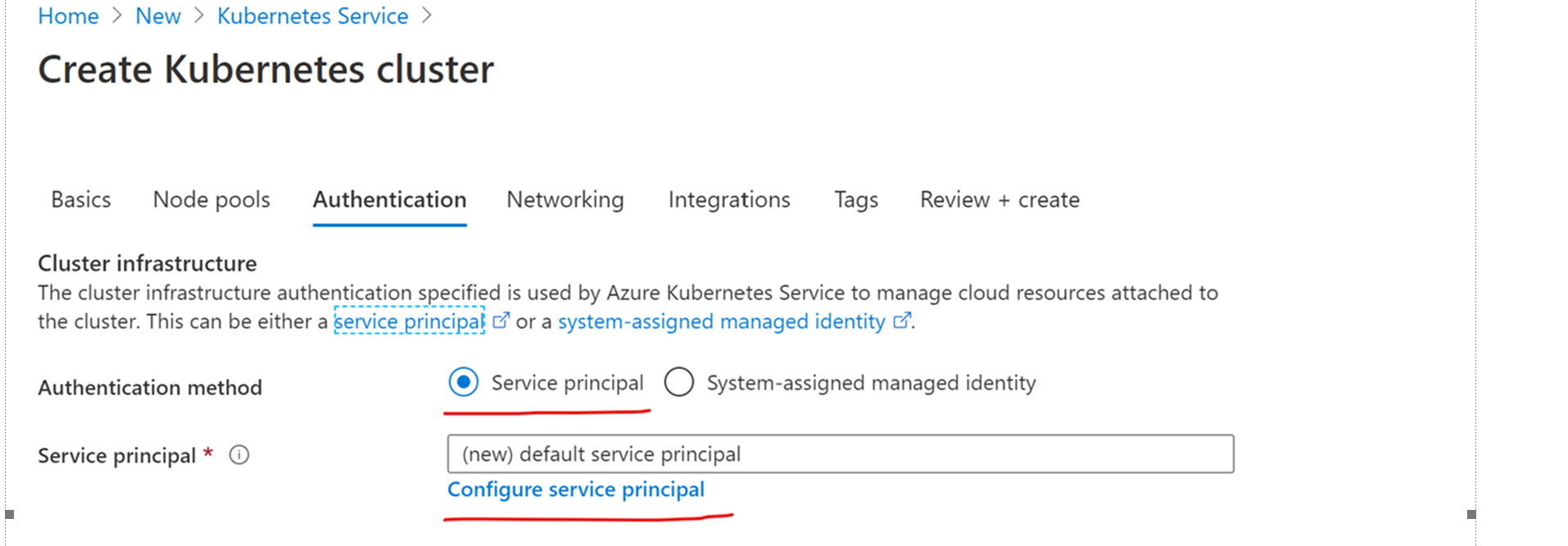Open the Integrations tab
This screenshot has height=546, width=1568.
click(729, 200)
